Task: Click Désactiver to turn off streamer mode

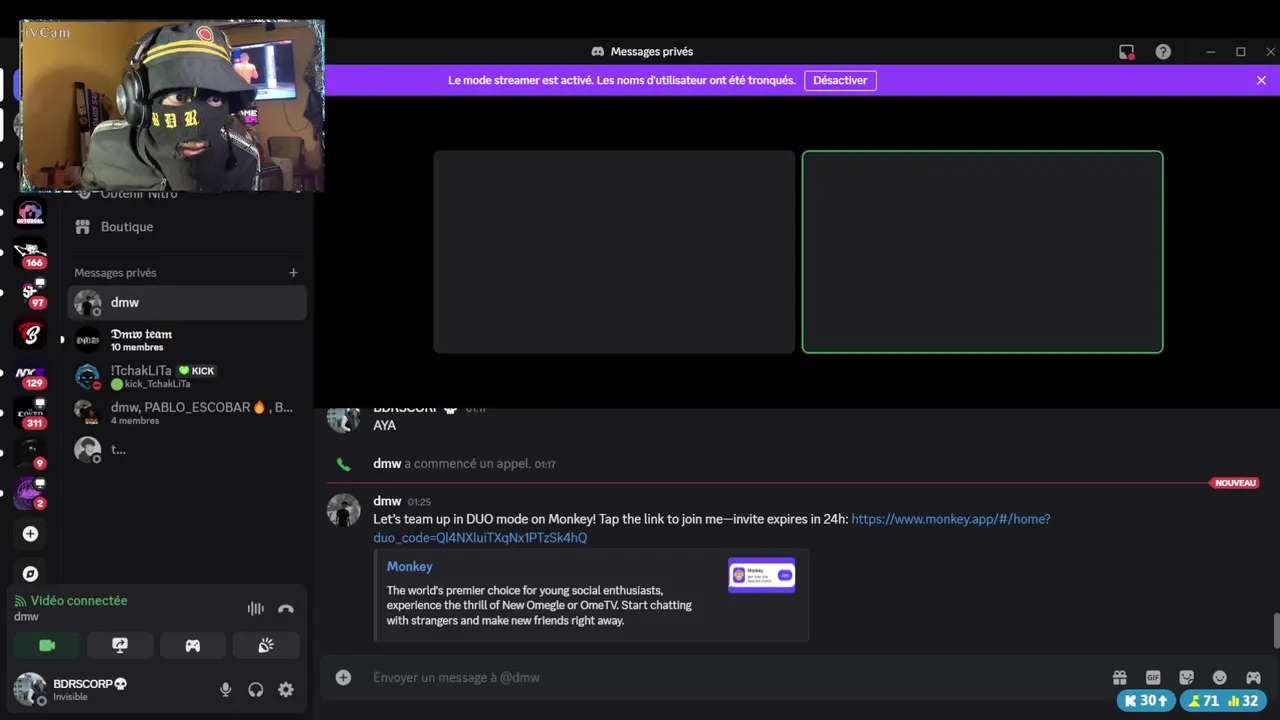Action: point(840,80)
